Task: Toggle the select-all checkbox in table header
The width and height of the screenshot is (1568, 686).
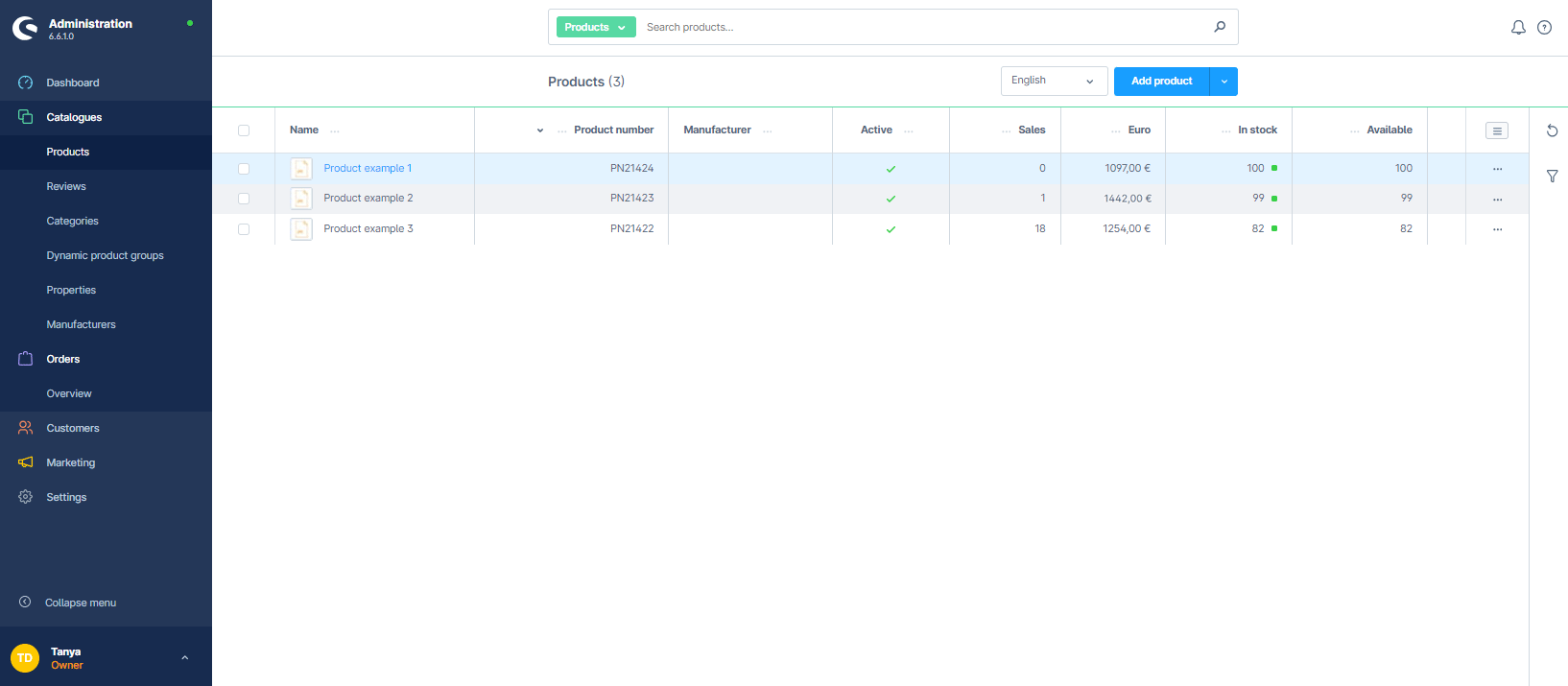Action: click(244, 130)
